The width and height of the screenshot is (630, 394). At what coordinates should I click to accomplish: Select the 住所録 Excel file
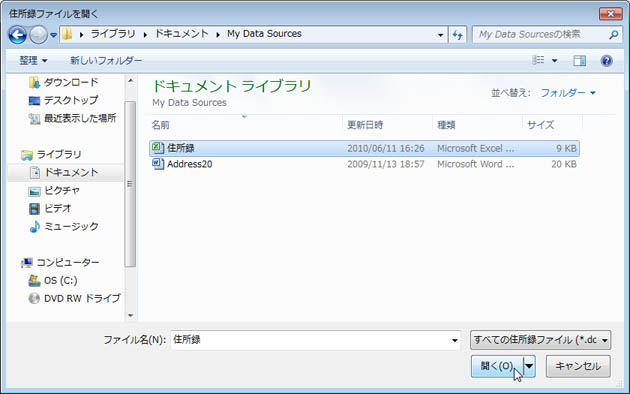click(364, 148)
